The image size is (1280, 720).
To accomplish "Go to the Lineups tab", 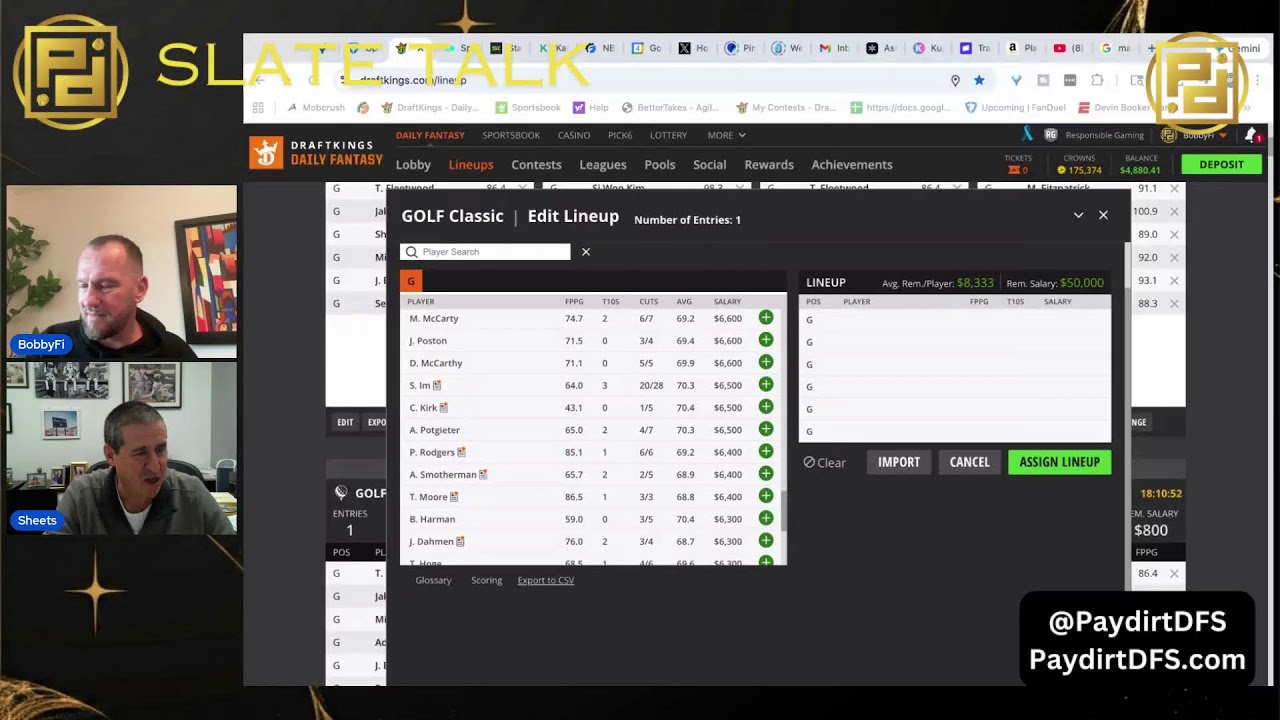I will 471,165.
